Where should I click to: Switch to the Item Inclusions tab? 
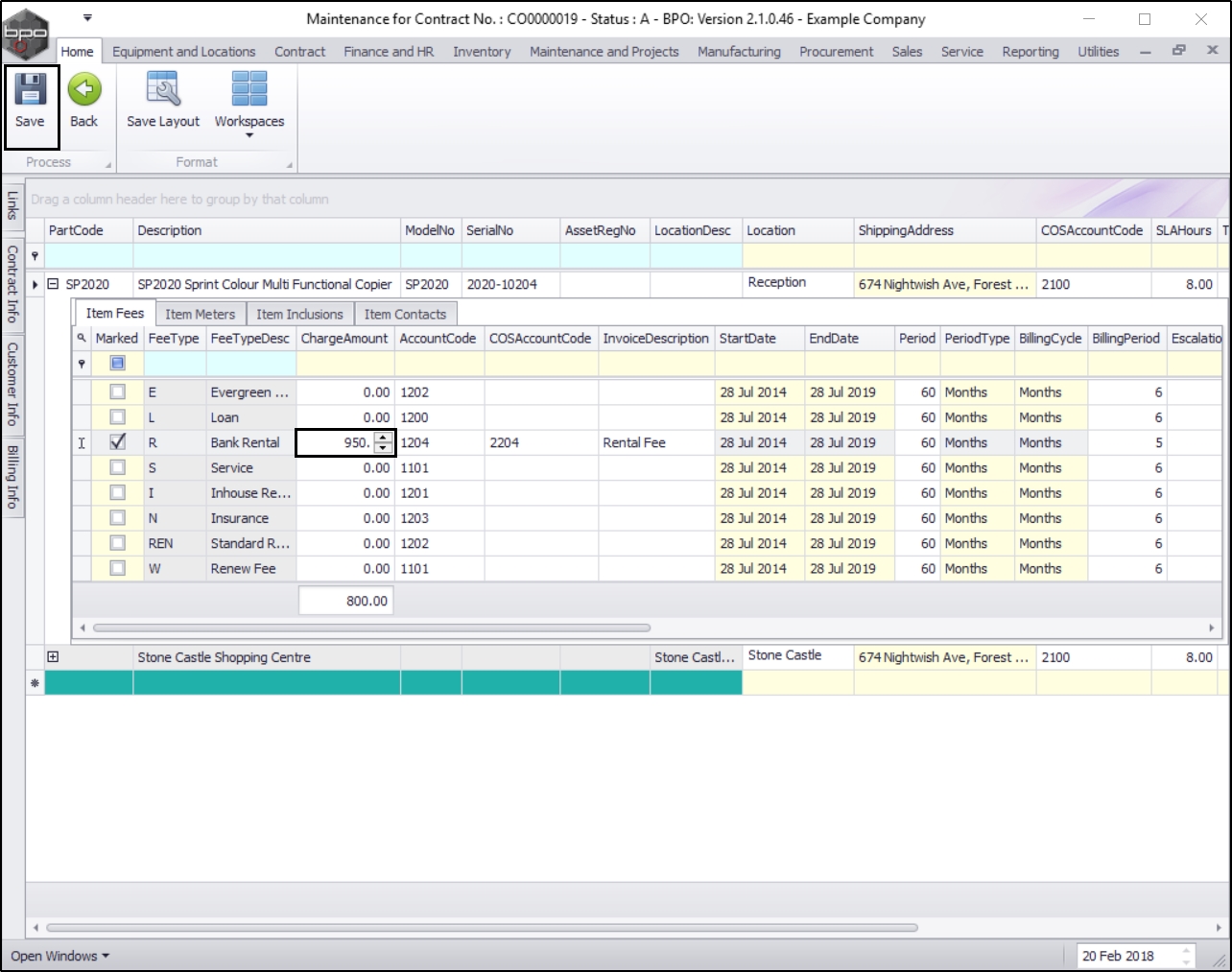[299, 314]
